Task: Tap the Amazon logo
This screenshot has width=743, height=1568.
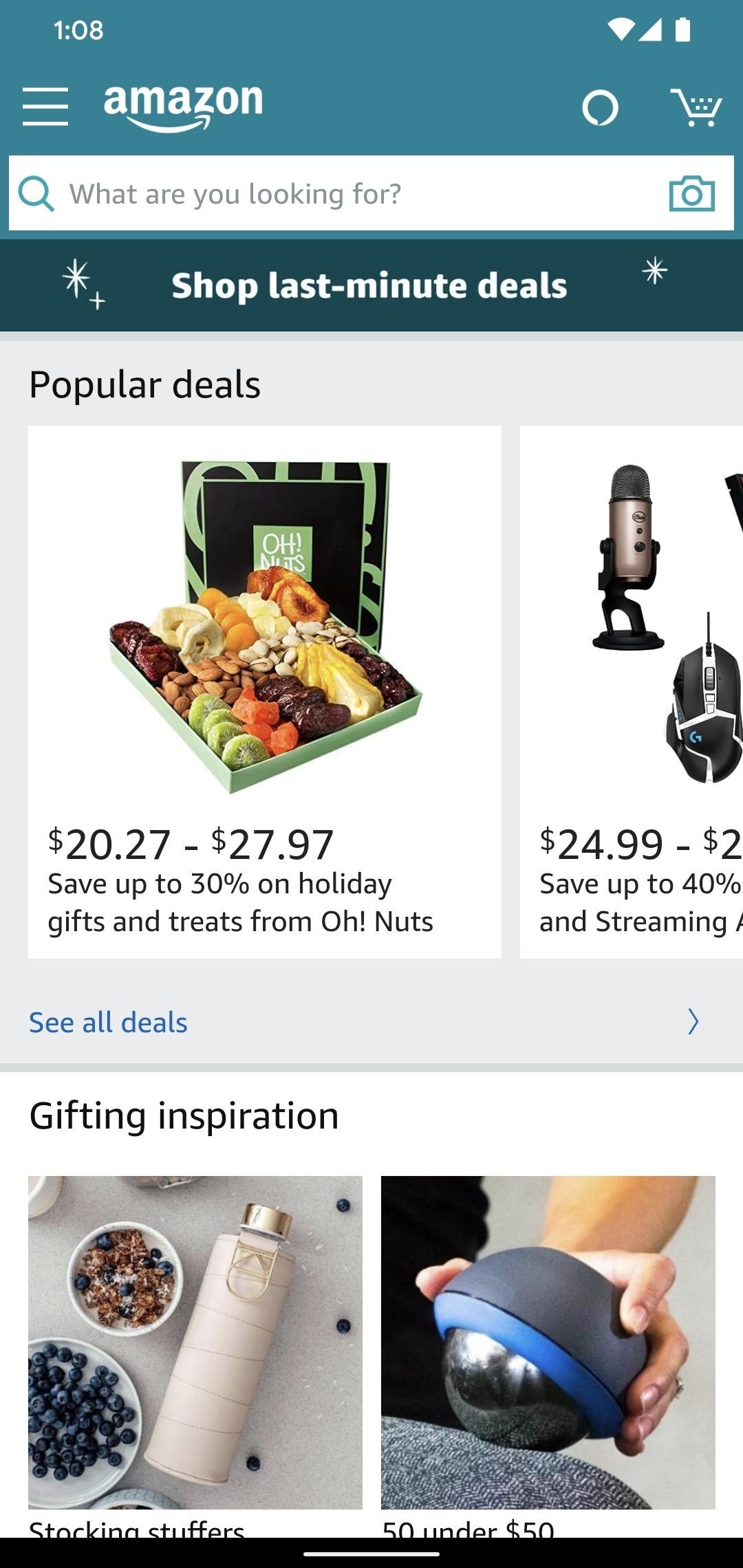Action: [x=183, y=106]
